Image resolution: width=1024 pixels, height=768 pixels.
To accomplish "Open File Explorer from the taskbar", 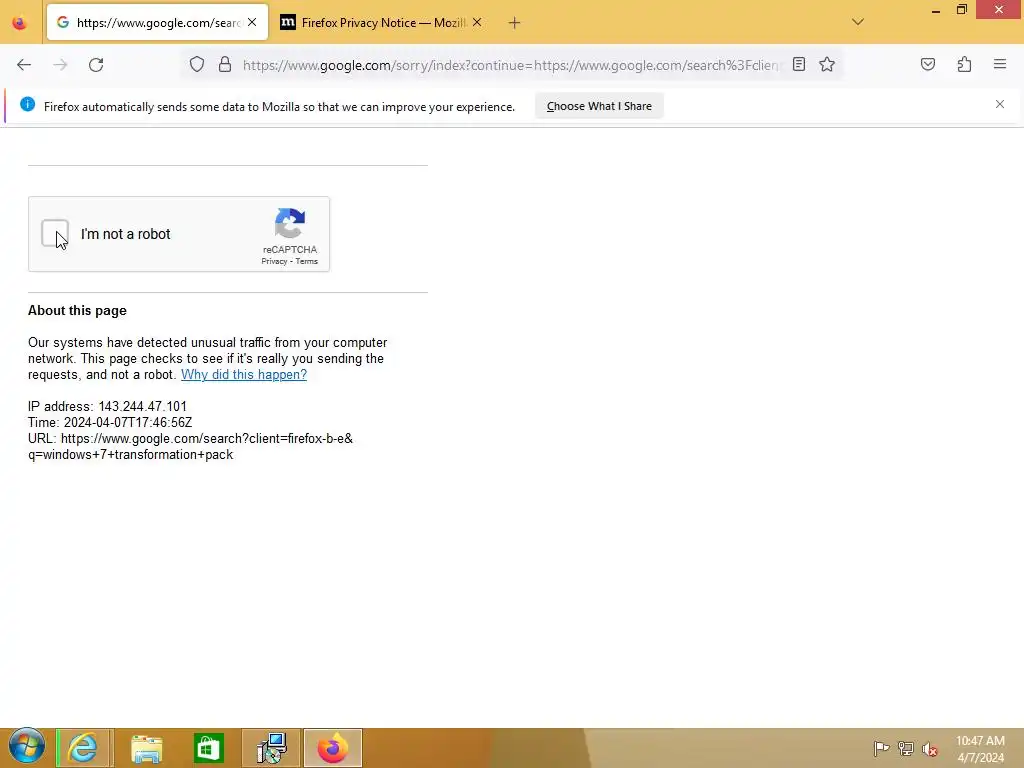I will pyautogui.click(x=146, y=748).
